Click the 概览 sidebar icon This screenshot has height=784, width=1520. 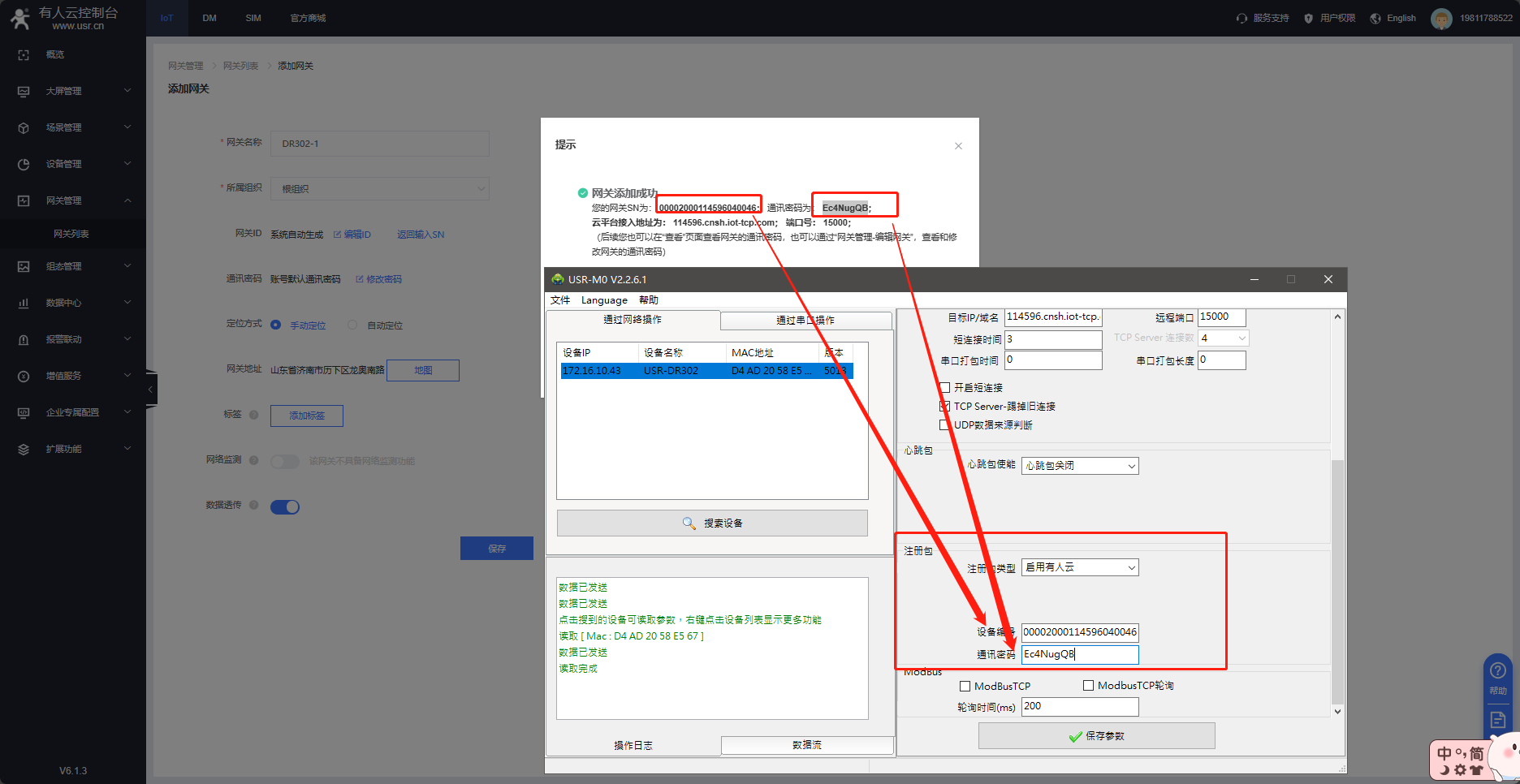24,55
